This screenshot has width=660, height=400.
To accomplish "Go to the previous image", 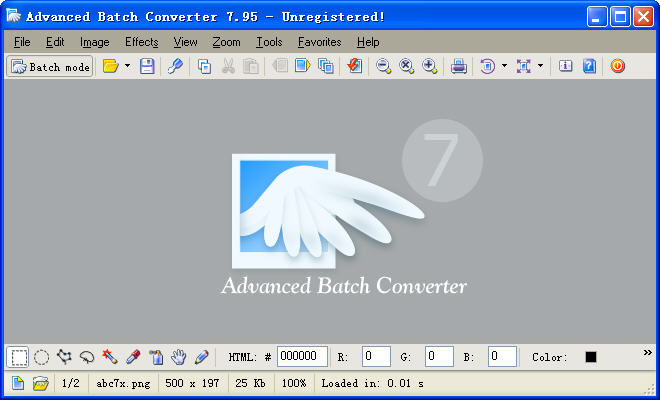I will coord(279,66).
